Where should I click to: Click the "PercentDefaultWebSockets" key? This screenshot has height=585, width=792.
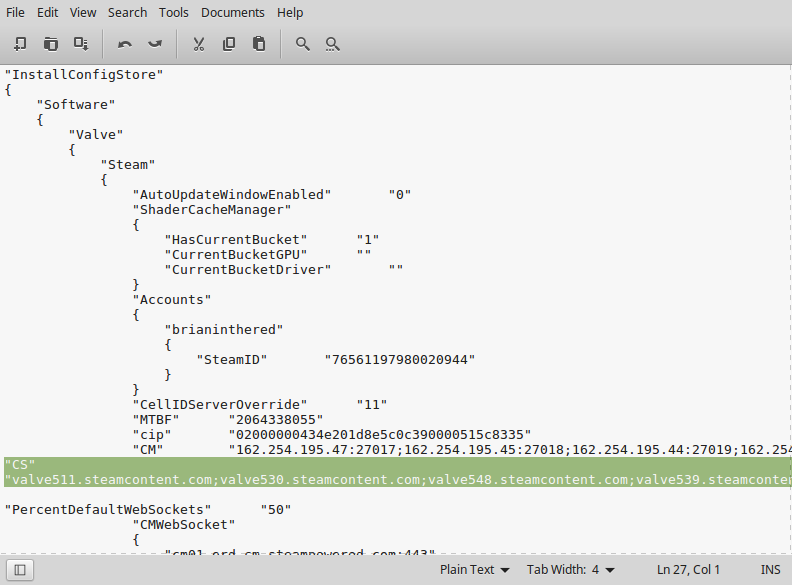coord(108,510)
